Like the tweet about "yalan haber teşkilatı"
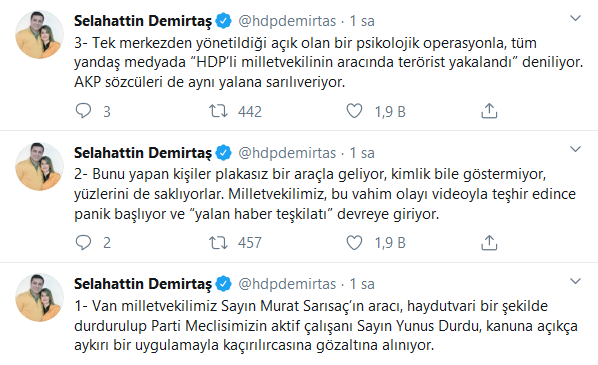The image size is (598, 365). tap(354, 243)
